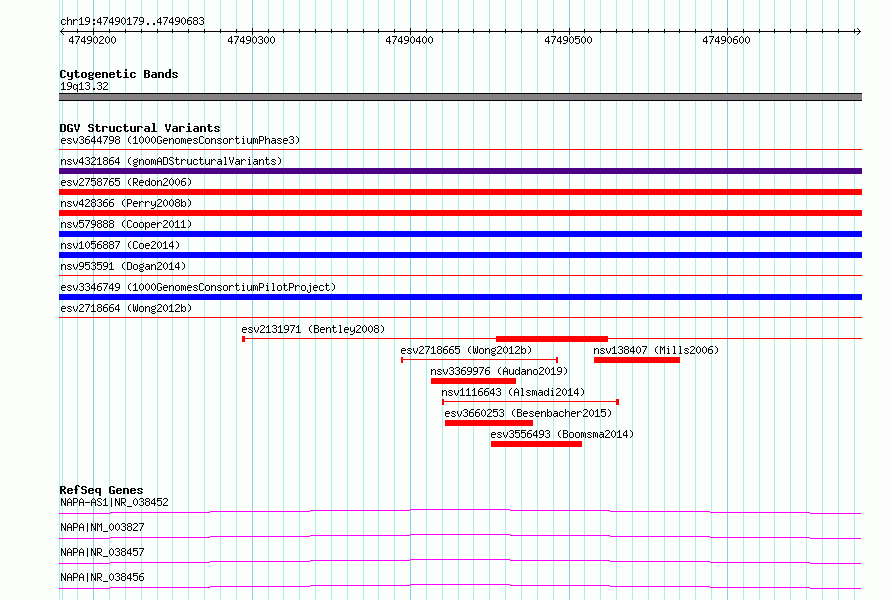
Task: Select the 19q13.32 cytogenetic band label
Action: point(84,86)
